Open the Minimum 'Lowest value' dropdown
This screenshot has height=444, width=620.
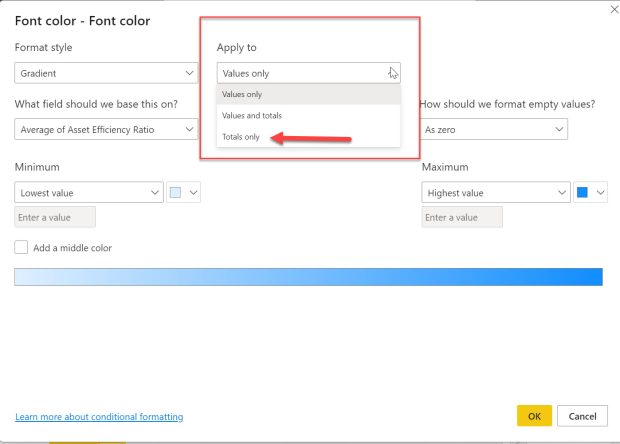(89, 192)
